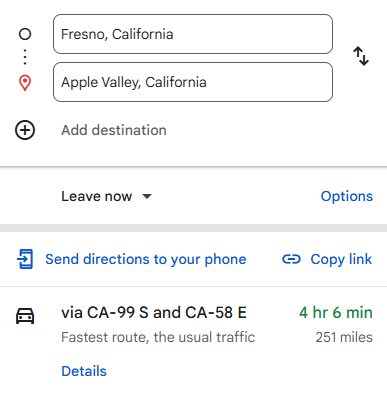Open the Leave now dropdown arrow

(x=147, y=196)
